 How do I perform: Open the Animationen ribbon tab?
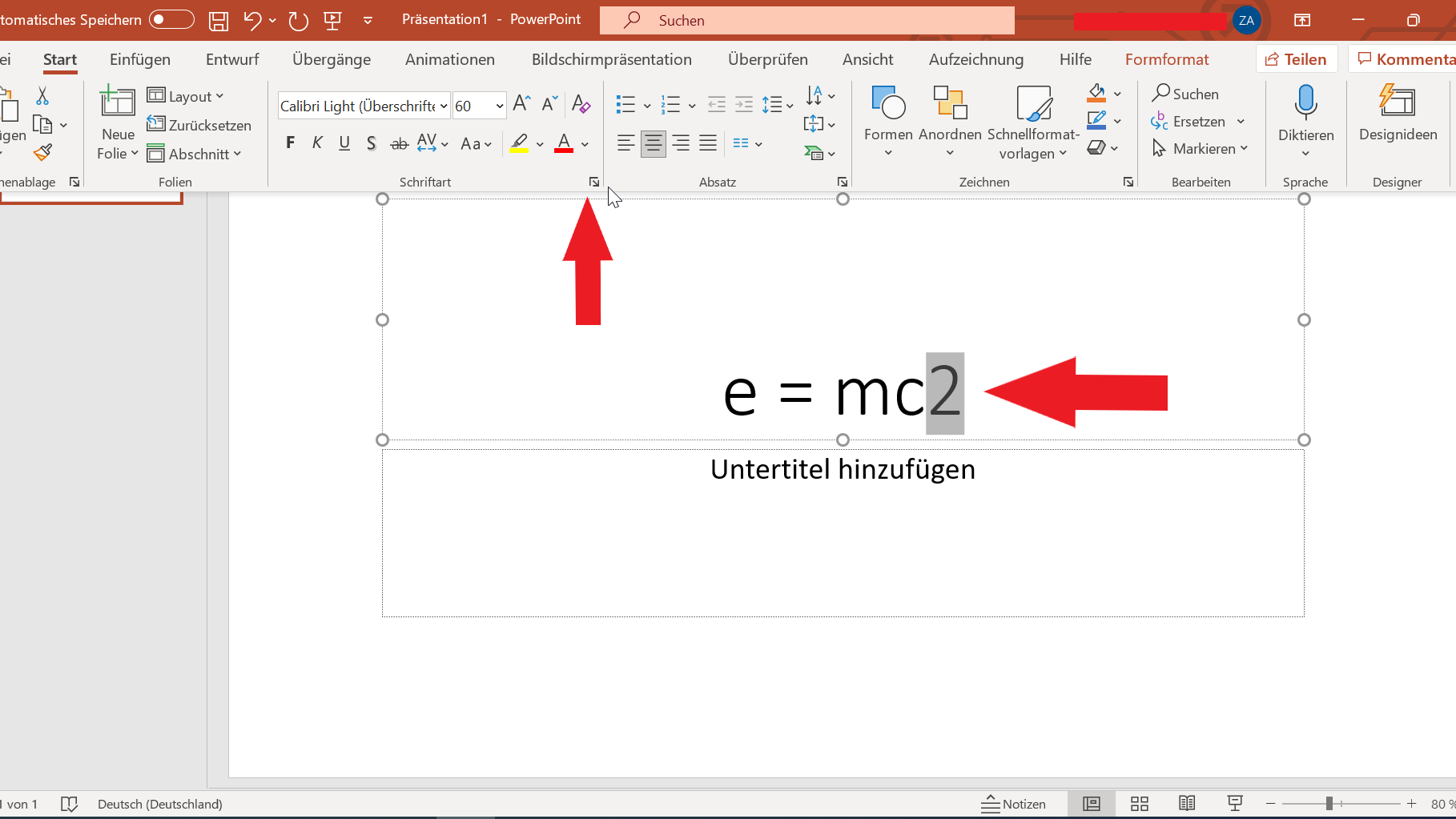tap(449, 59)
